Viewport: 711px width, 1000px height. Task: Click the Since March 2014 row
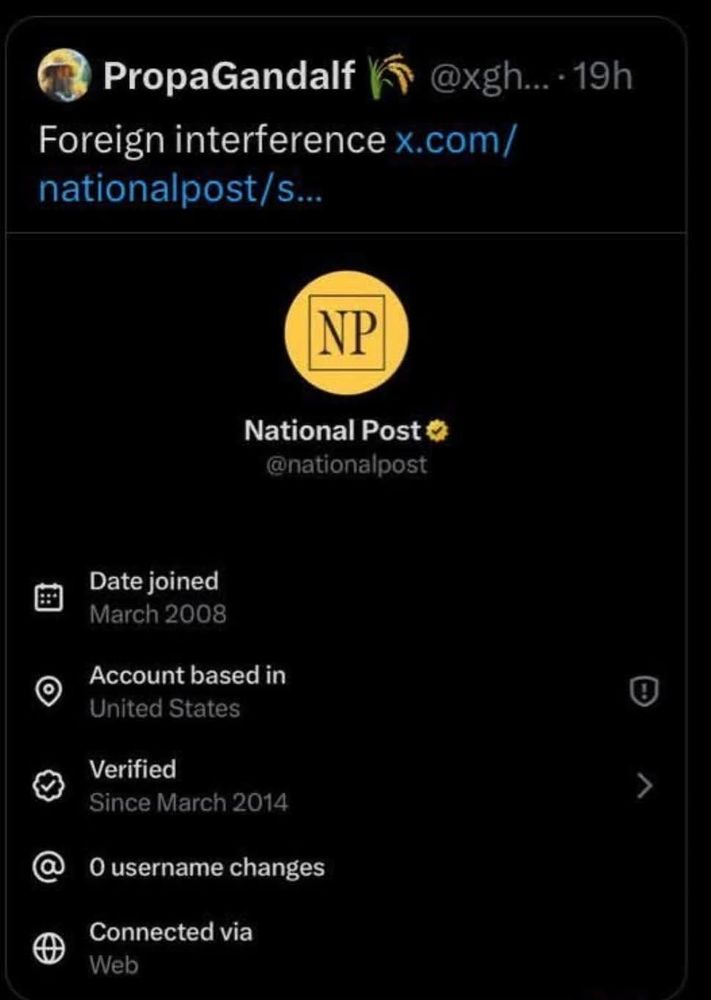[190, 801]
